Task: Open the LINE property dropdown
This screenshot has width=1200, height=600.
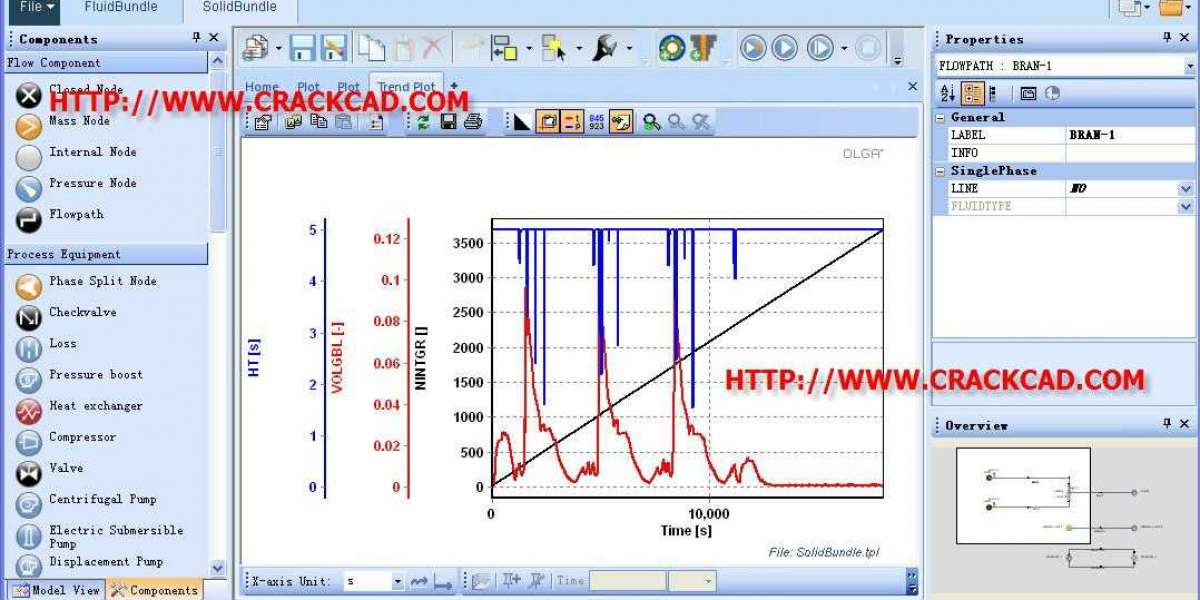Action: 1186,188
